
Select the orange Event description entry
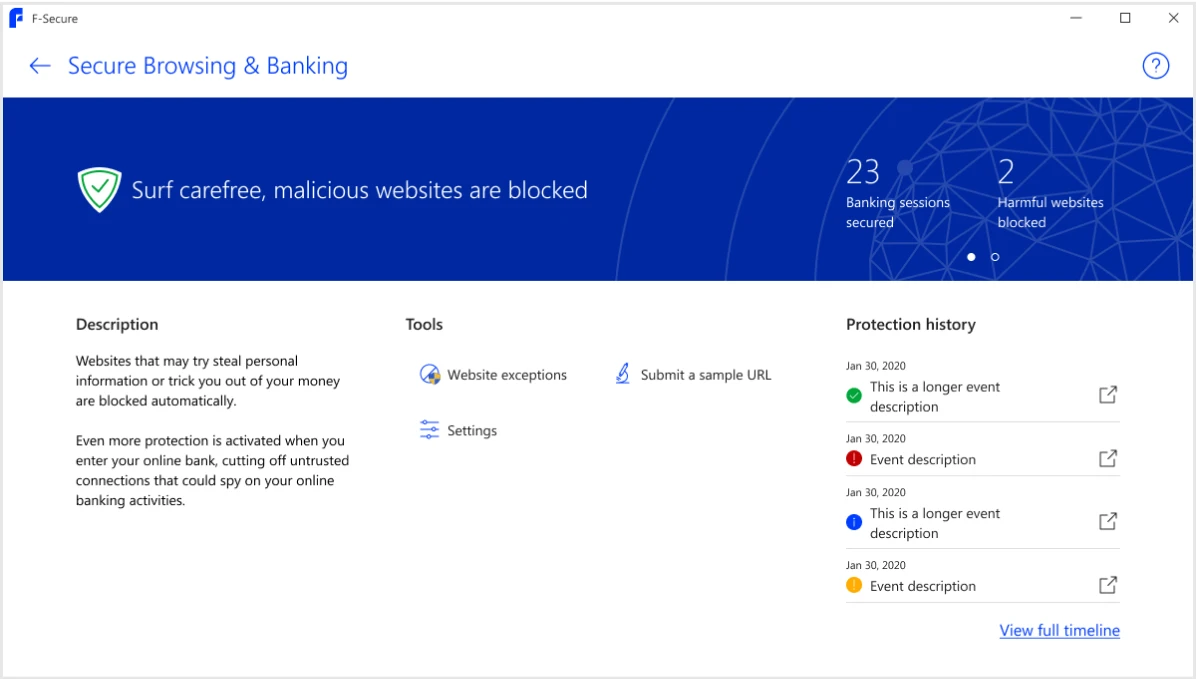point(922,586)
